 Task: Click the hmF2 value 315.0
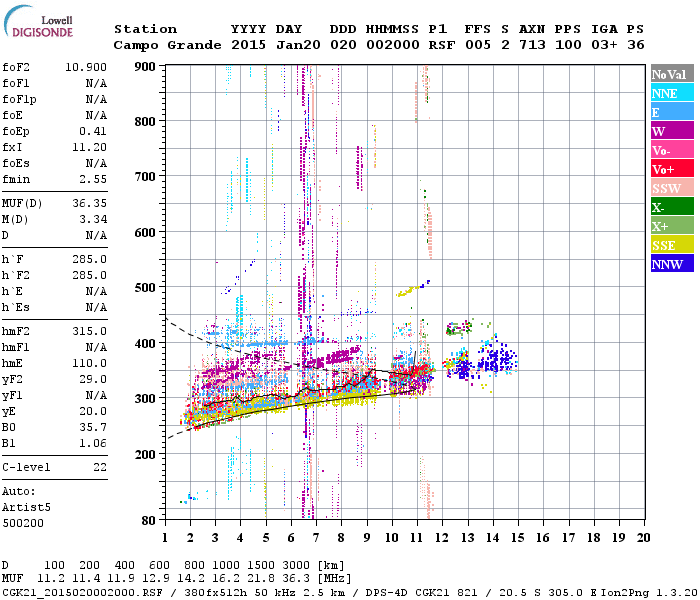(x=89, y=331)
